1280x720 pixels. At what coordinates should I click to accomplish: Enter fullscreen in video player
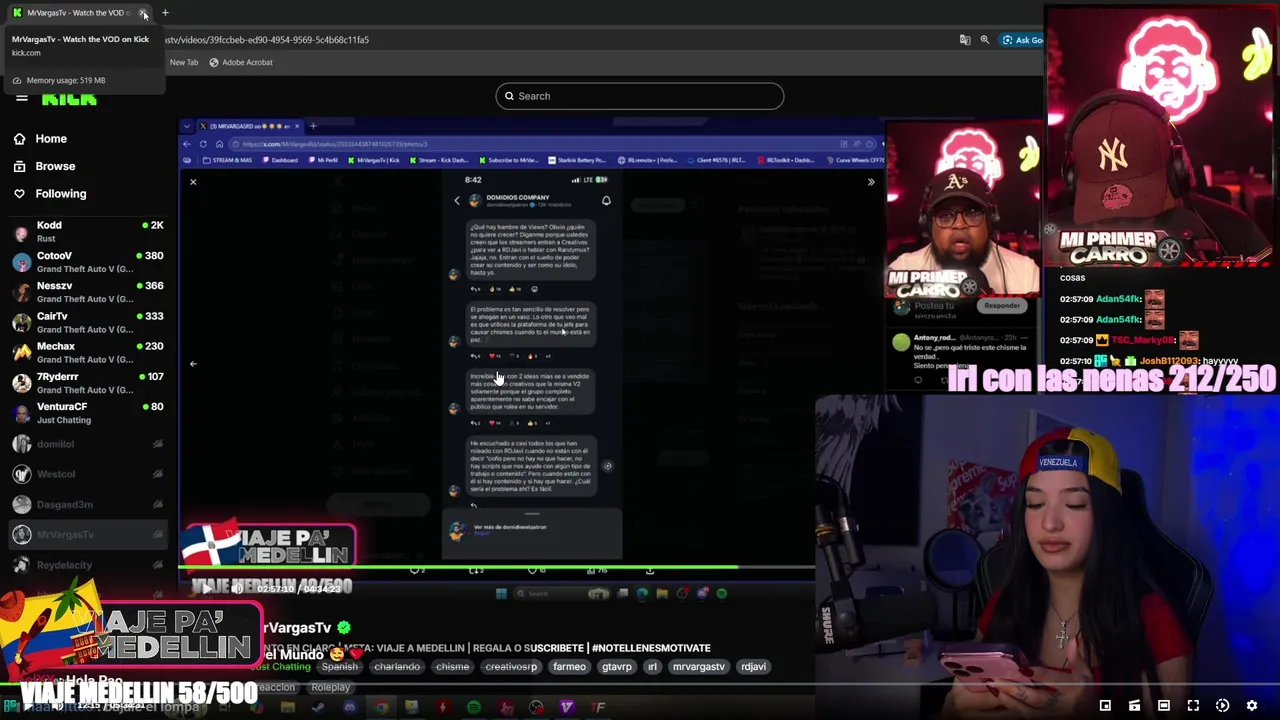tap(1193, 706)
